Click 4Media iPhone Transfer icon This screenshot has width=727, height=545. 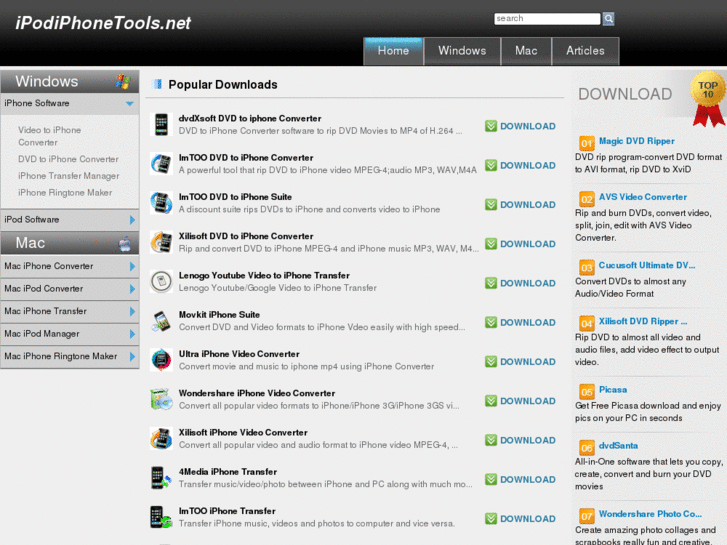[161, 478]
